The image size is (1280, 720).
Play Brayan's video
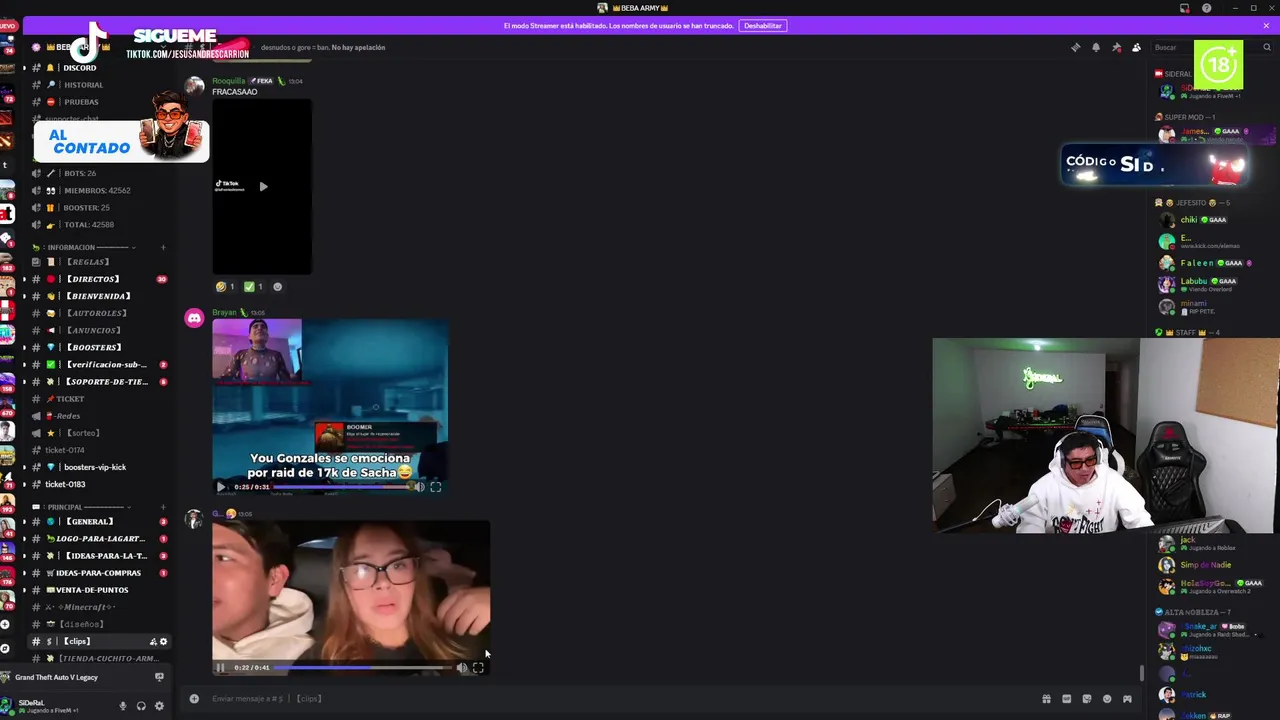click(x=221, y=487)
